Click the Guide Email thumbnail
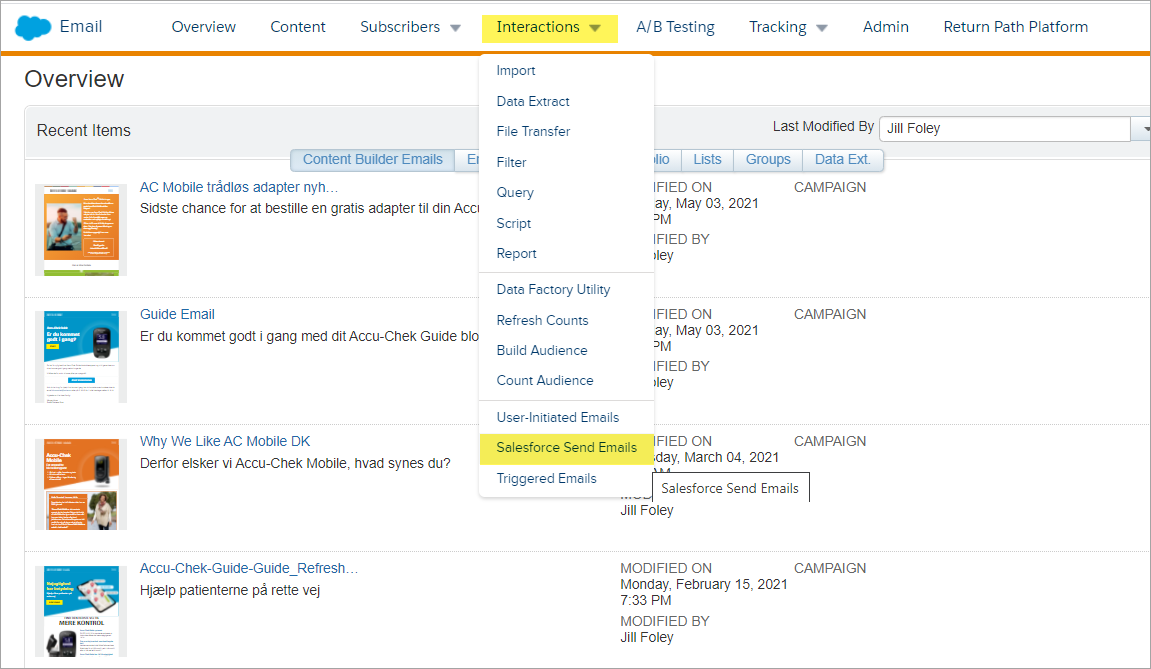The image size is (1151, 669). [81, 357]
